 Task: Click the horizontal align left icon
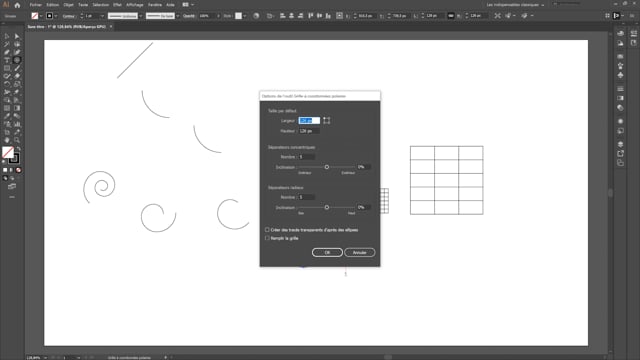[282, 16]
